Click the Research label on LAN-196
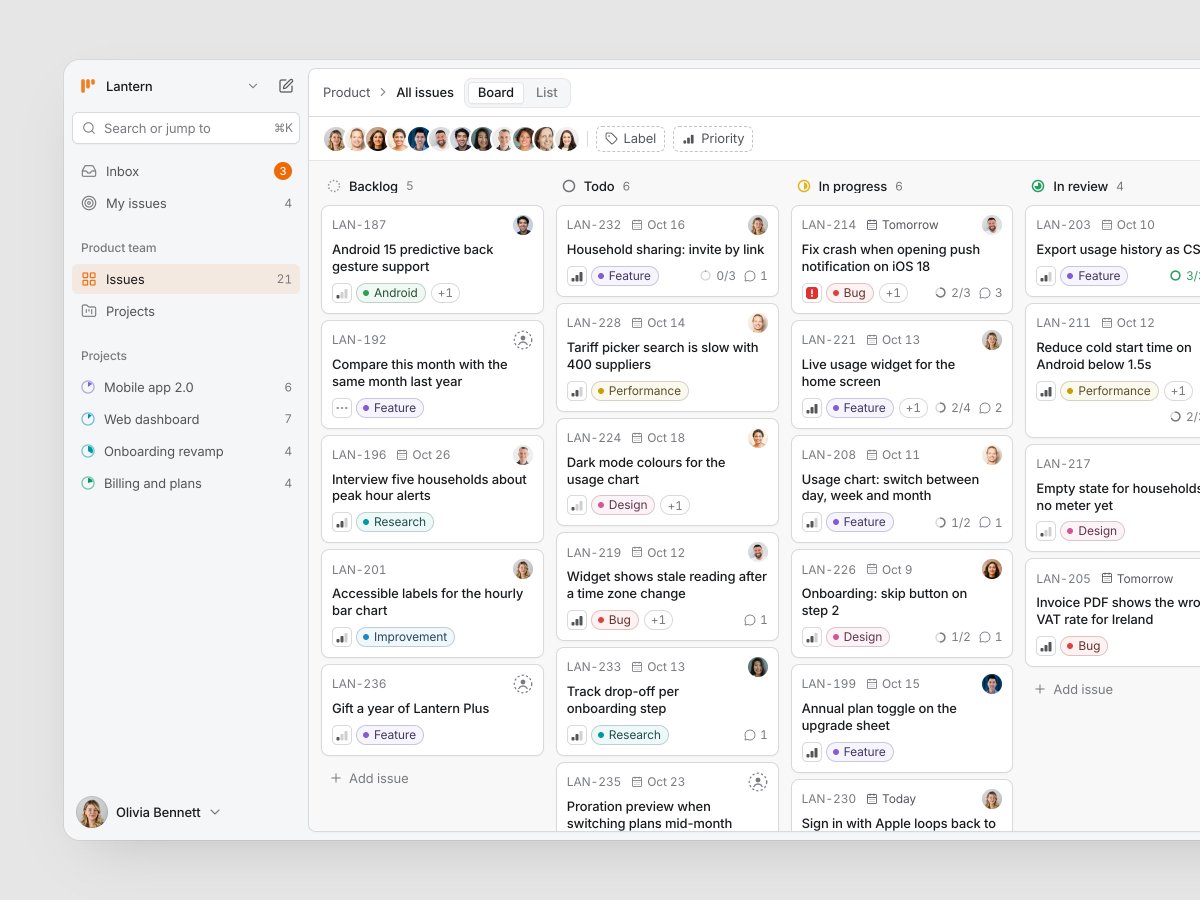Viewport: 1200px width, 900px height. coord(395,522)
